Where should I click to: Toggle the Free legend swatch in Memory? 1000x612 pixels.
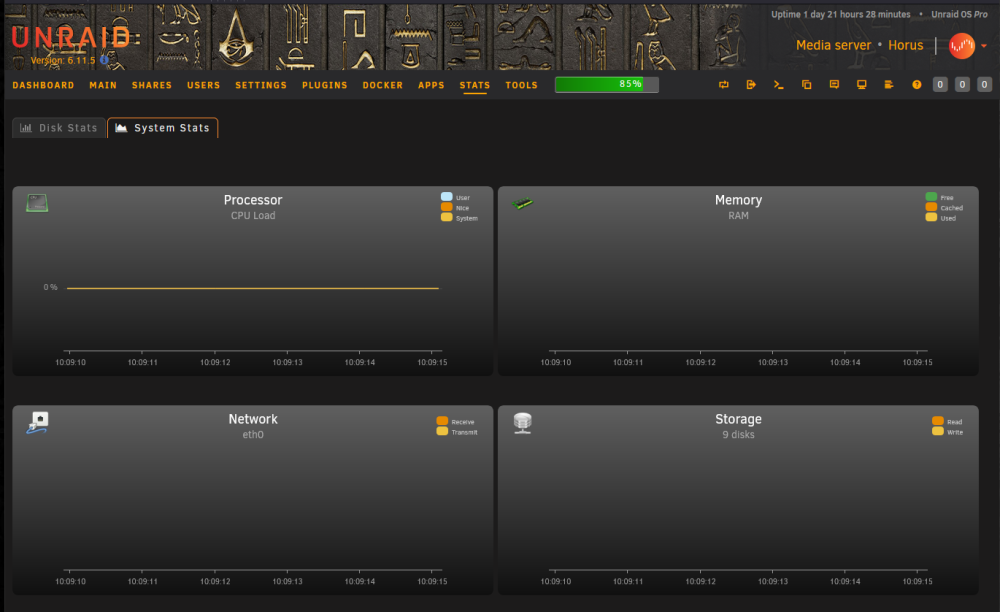[931, 197]
